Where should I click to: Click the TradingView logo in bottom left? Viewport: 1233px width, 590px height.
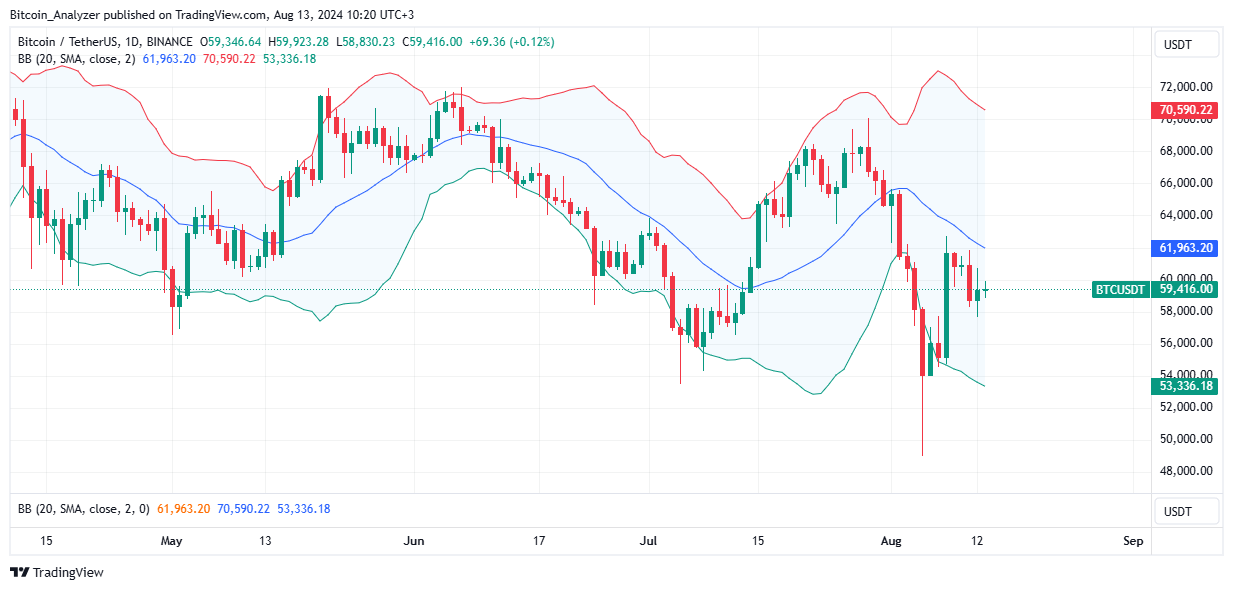[x=22, y=573]
